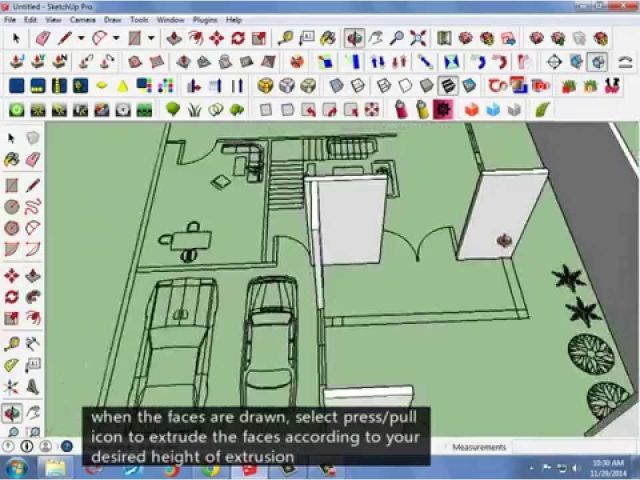Expand the rectangle shape tool dropdown arrow
640x480 pixels.
[x=151, y=39]
